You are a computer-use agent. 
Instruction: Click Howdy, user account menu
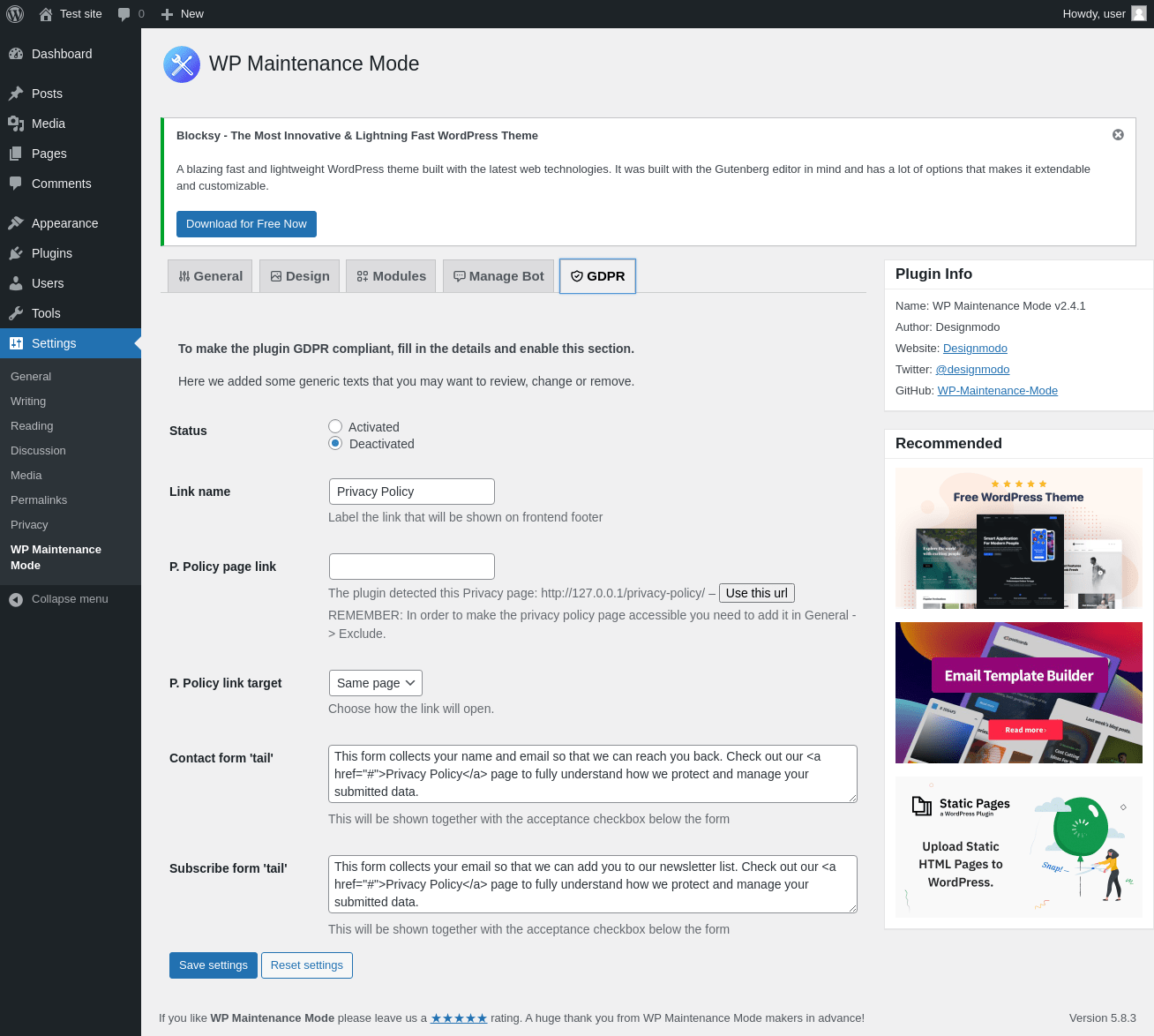(1105, 14)
